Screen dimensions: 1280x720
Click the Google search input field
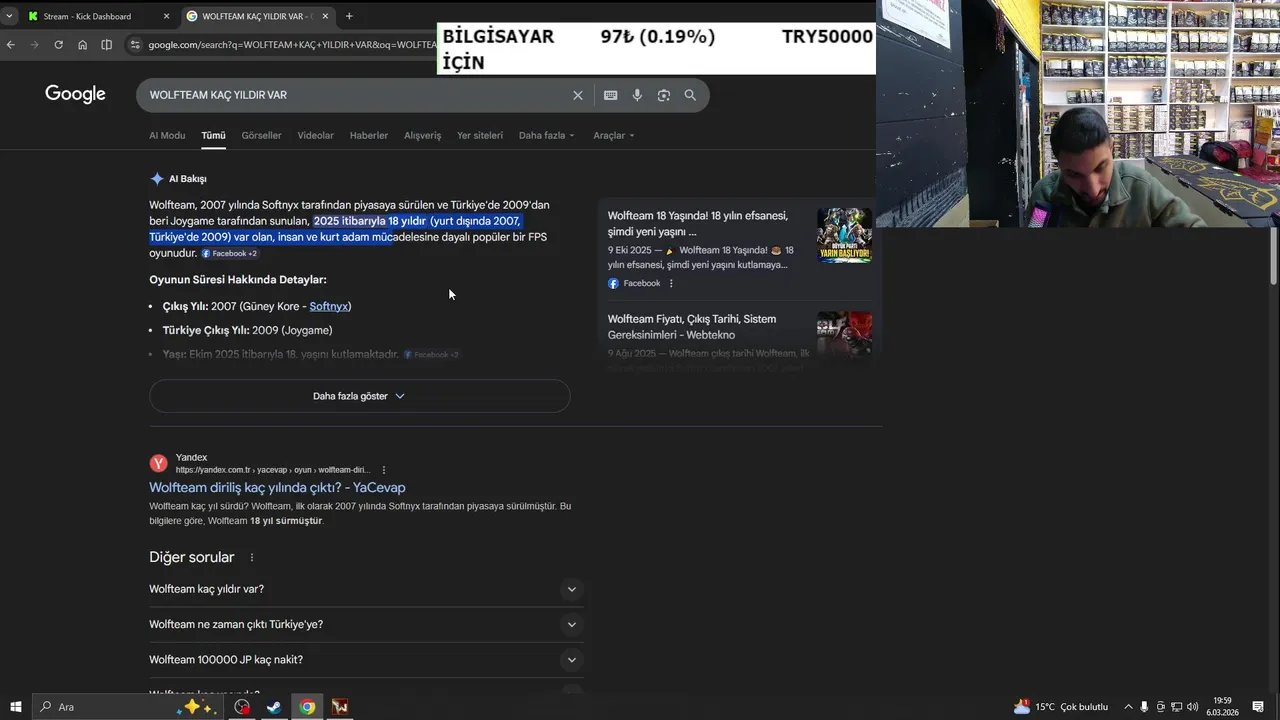tap(355, 95)
